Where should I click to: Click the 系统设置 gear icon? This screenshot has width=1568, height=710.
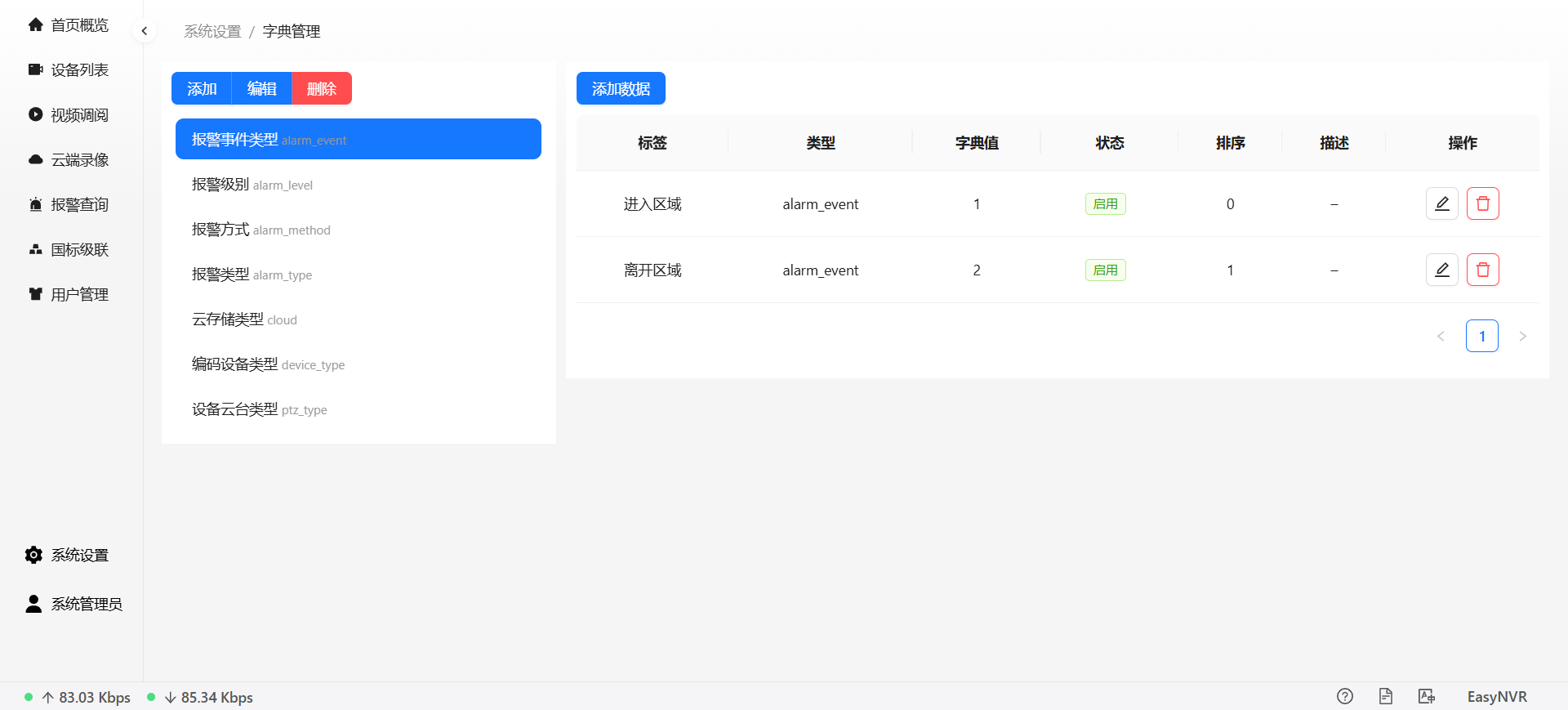click(33, 555)
